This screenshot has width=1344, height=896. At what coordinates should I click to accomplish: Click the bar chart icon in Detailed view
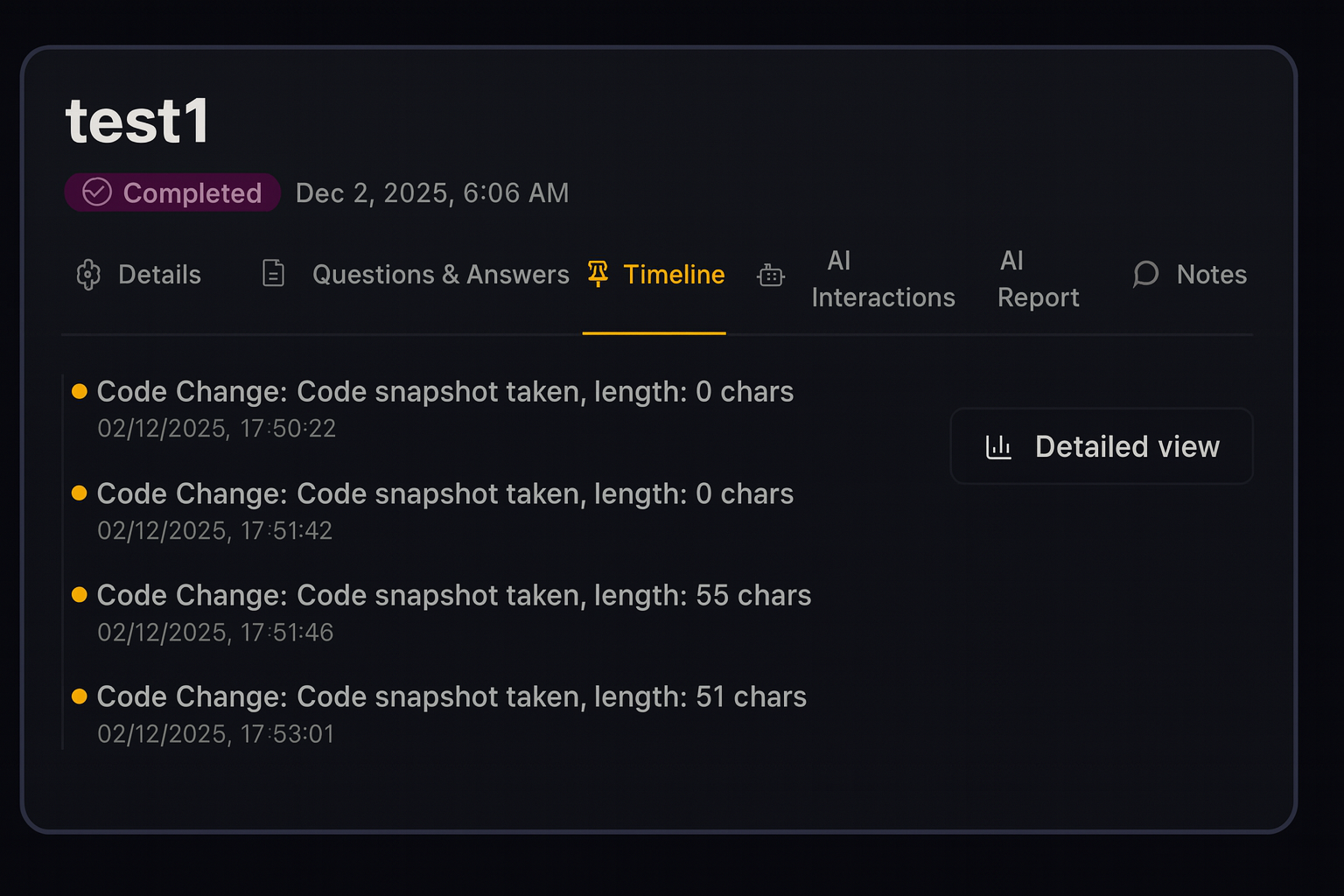[x=998, y=447]
